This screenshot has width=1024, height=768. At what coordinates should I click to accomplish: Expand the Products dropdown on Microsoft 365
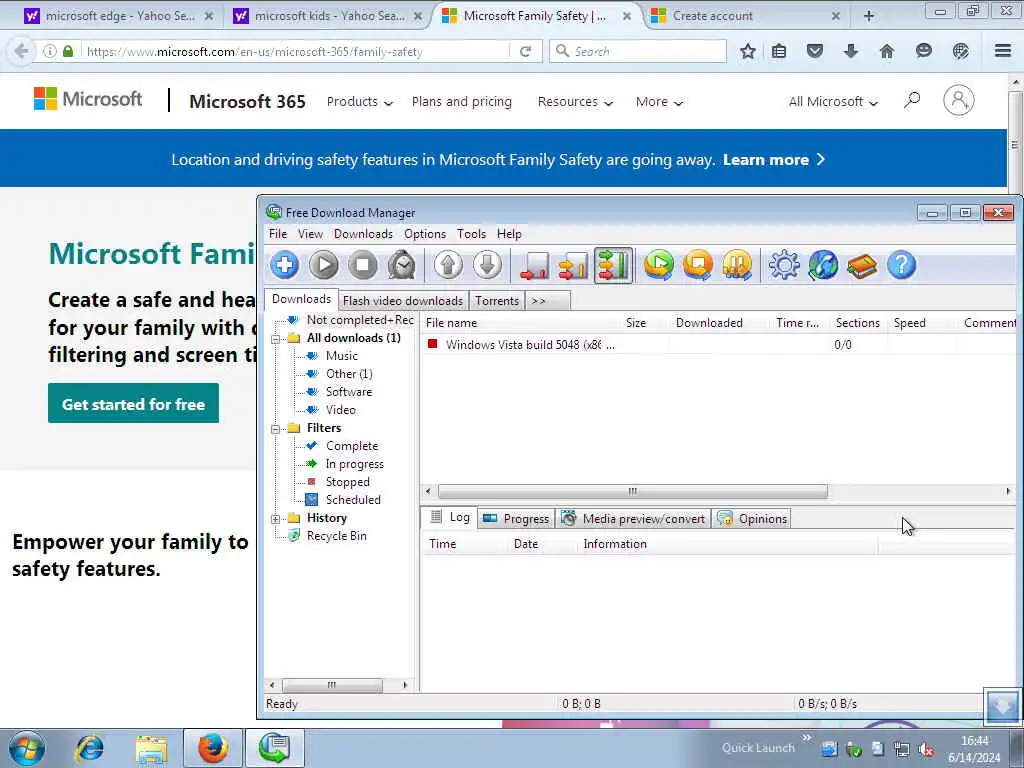tap(359, 102)
